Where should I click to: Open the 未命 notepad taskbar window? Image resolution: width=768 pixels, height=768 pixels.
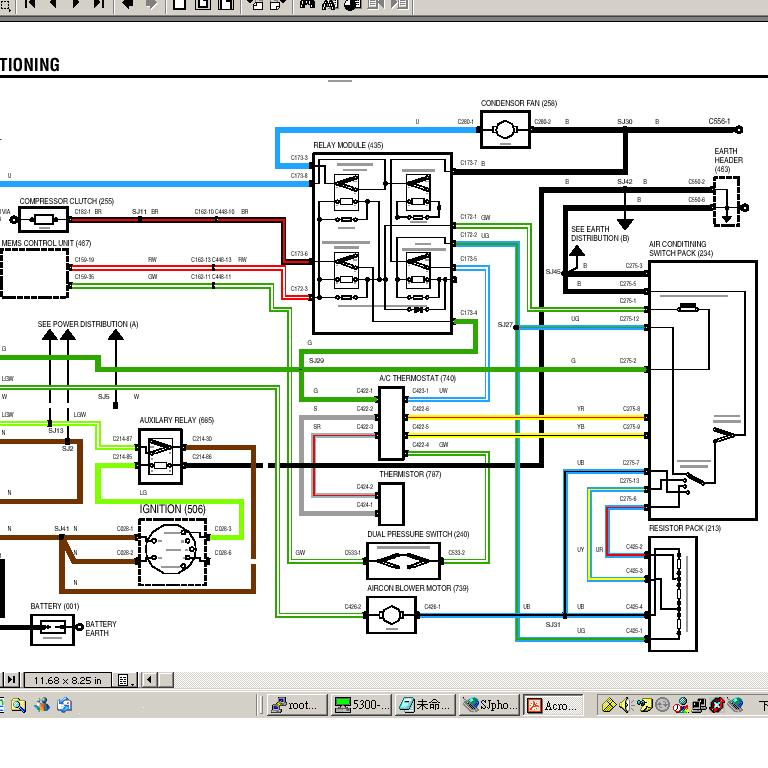(424, 705)
